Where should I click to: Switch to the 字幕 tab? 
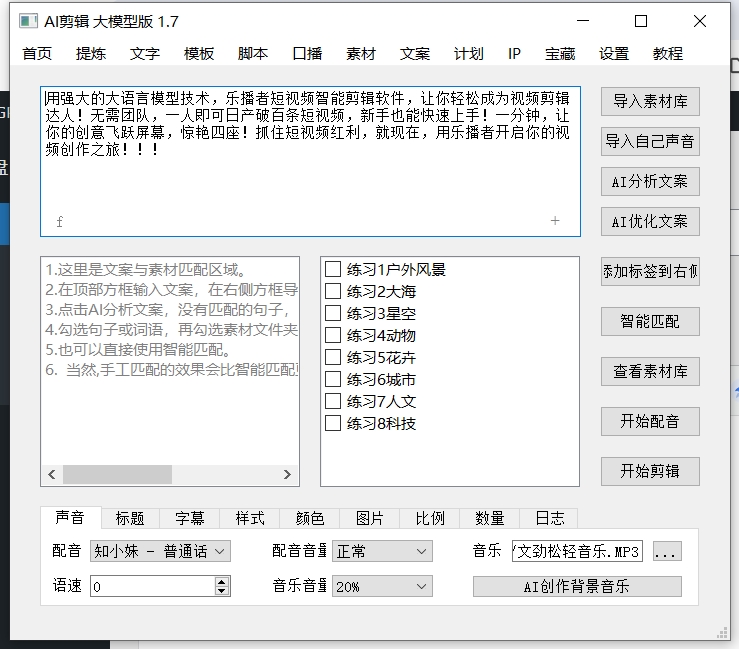pos(190,518)
